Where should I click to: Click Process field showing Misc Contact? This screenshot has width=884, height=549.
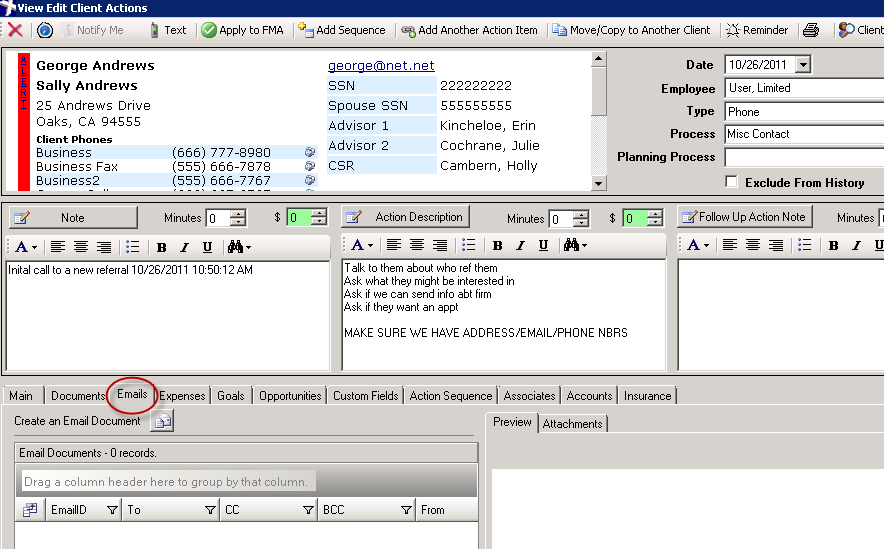pos(804,134)
